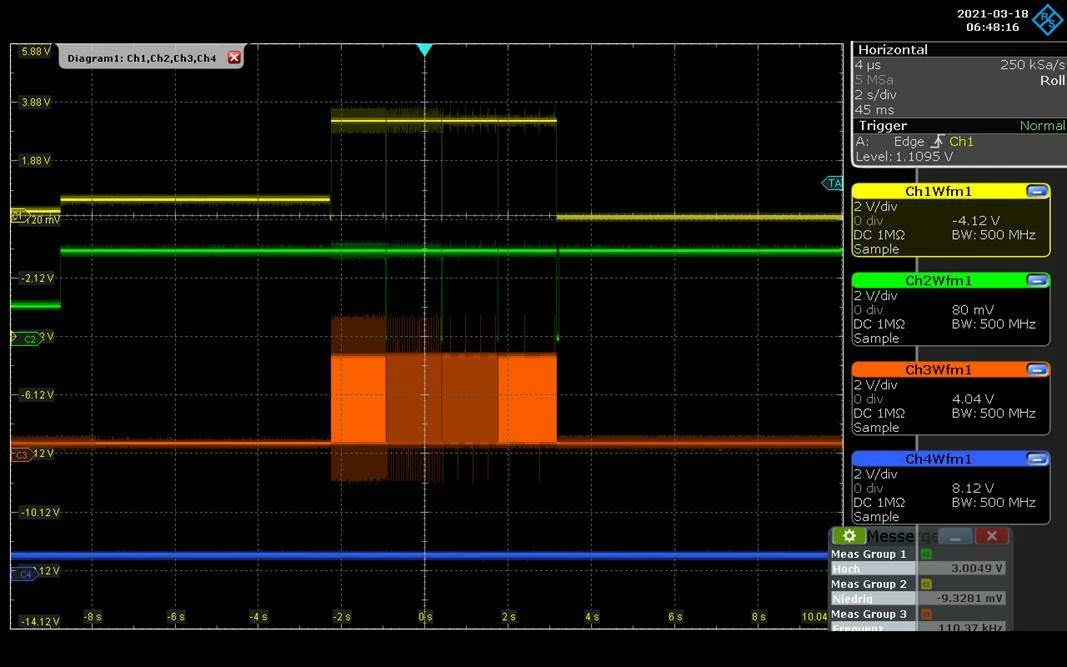This screenshot has height=667, width=1067.
Task: Select the C1 channel ground marker
Action: 20,216
